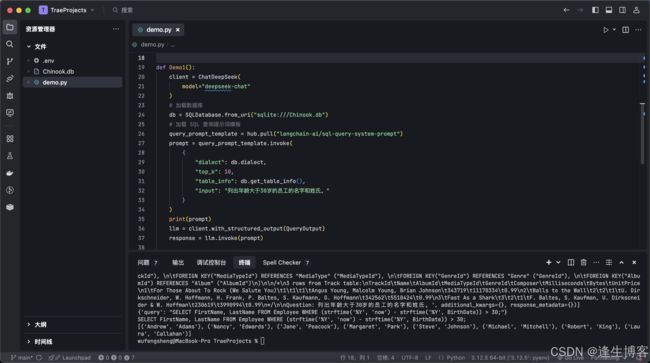Open the Extensions squares icon
This screenshot has height=363, width=650.
click(x=10, y=138)
